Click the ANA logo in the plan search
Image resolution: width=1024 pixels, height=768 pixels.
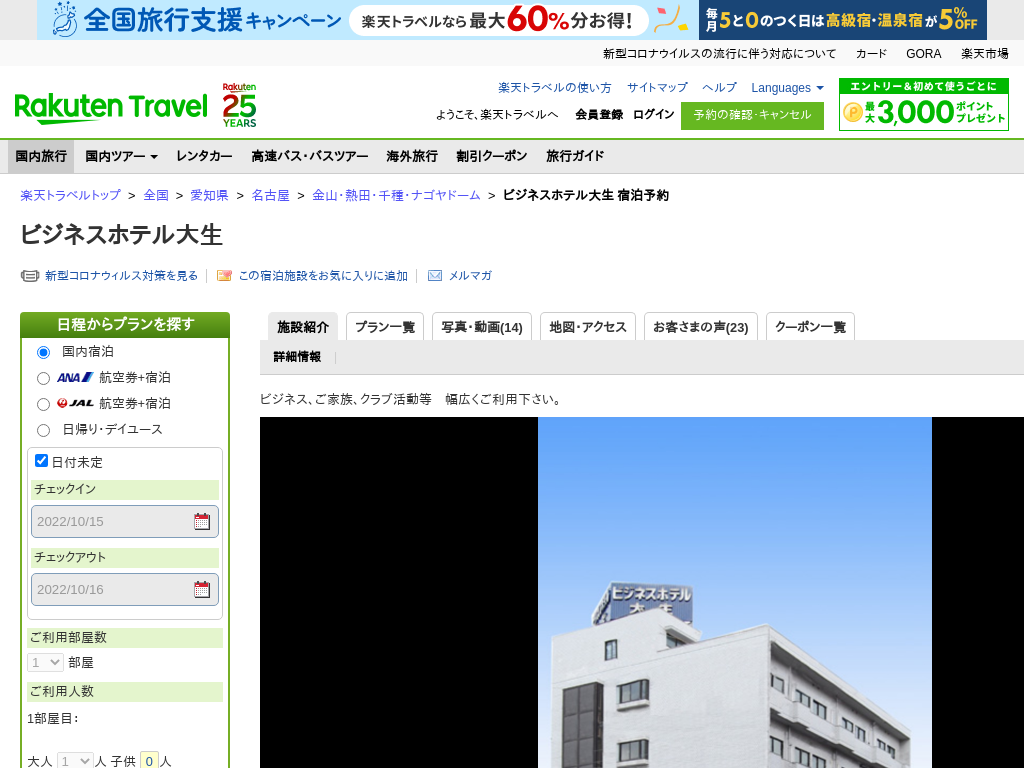(x=75, y=377)
